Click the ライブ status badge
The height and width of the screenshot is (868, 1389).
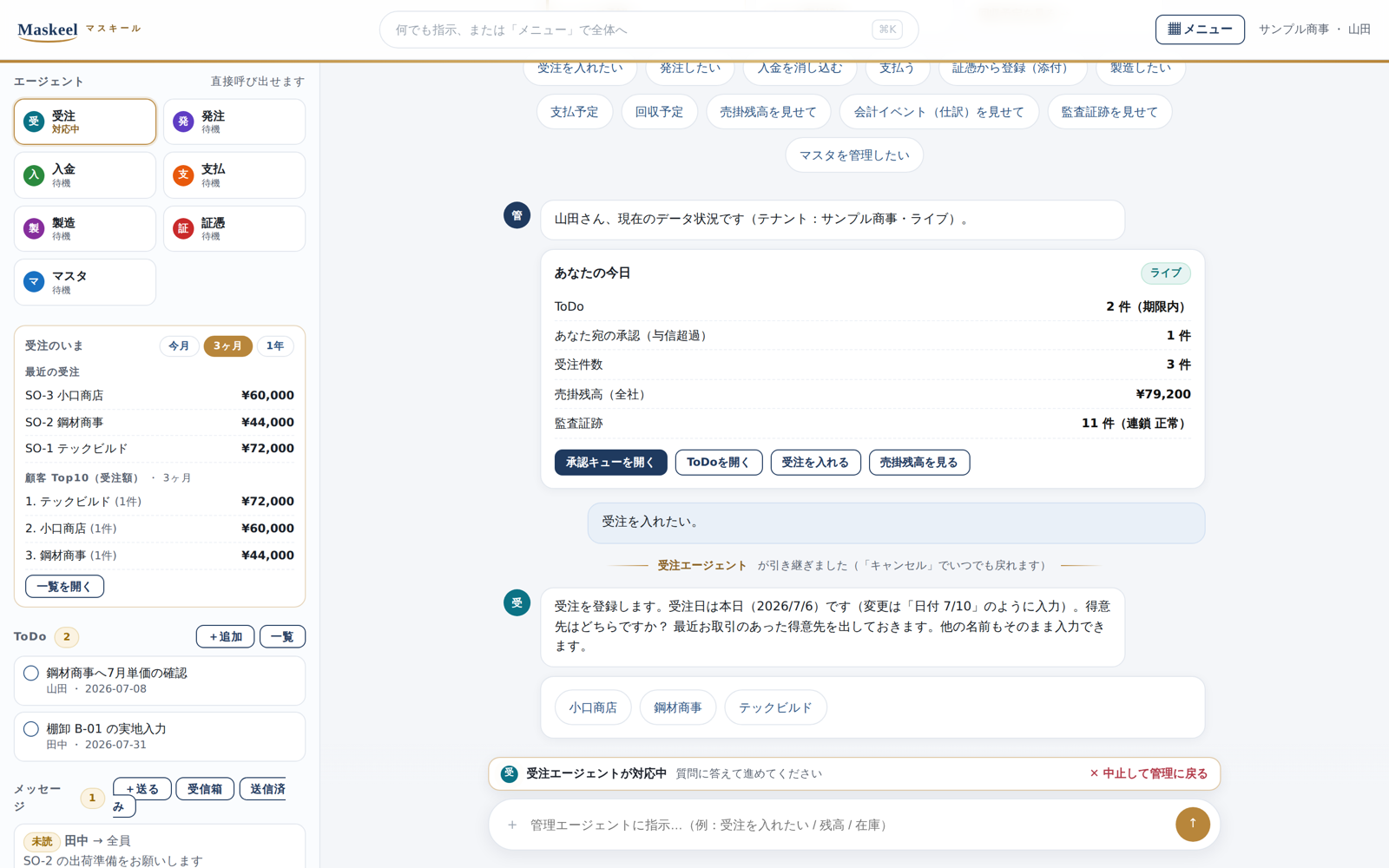[1165, 273]
